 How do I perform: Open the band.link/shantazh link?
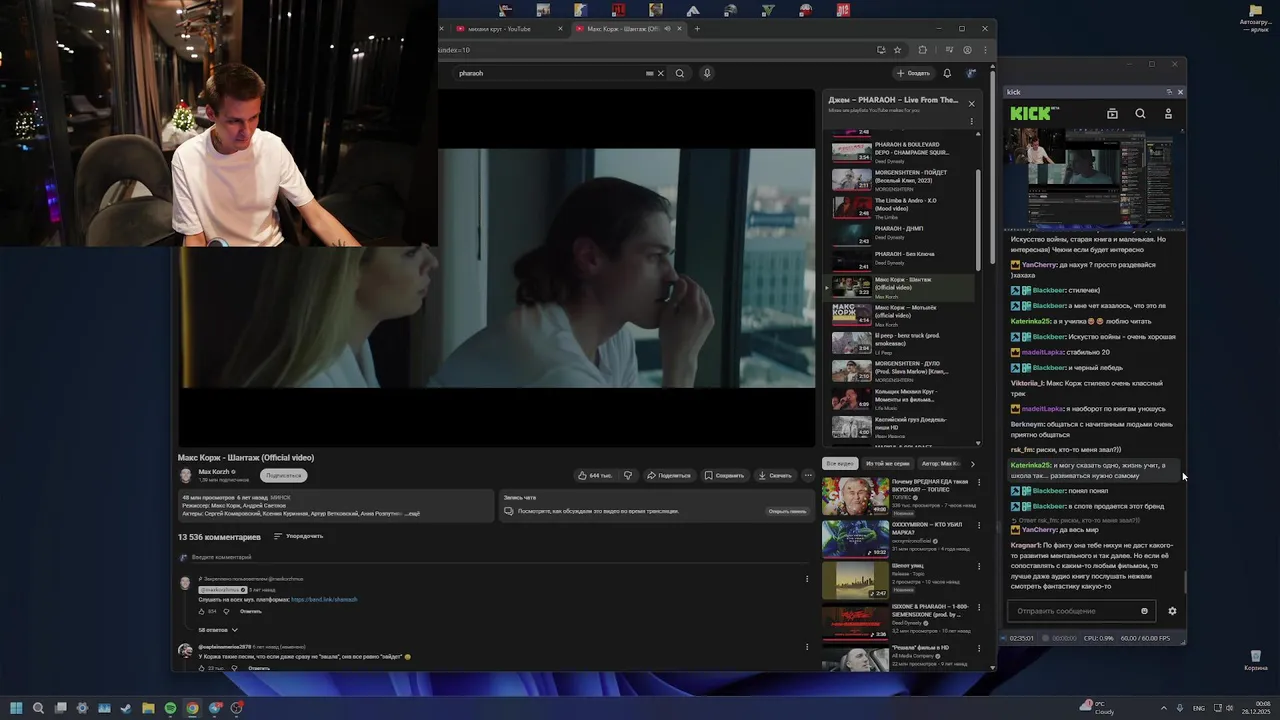coord(324,599)
